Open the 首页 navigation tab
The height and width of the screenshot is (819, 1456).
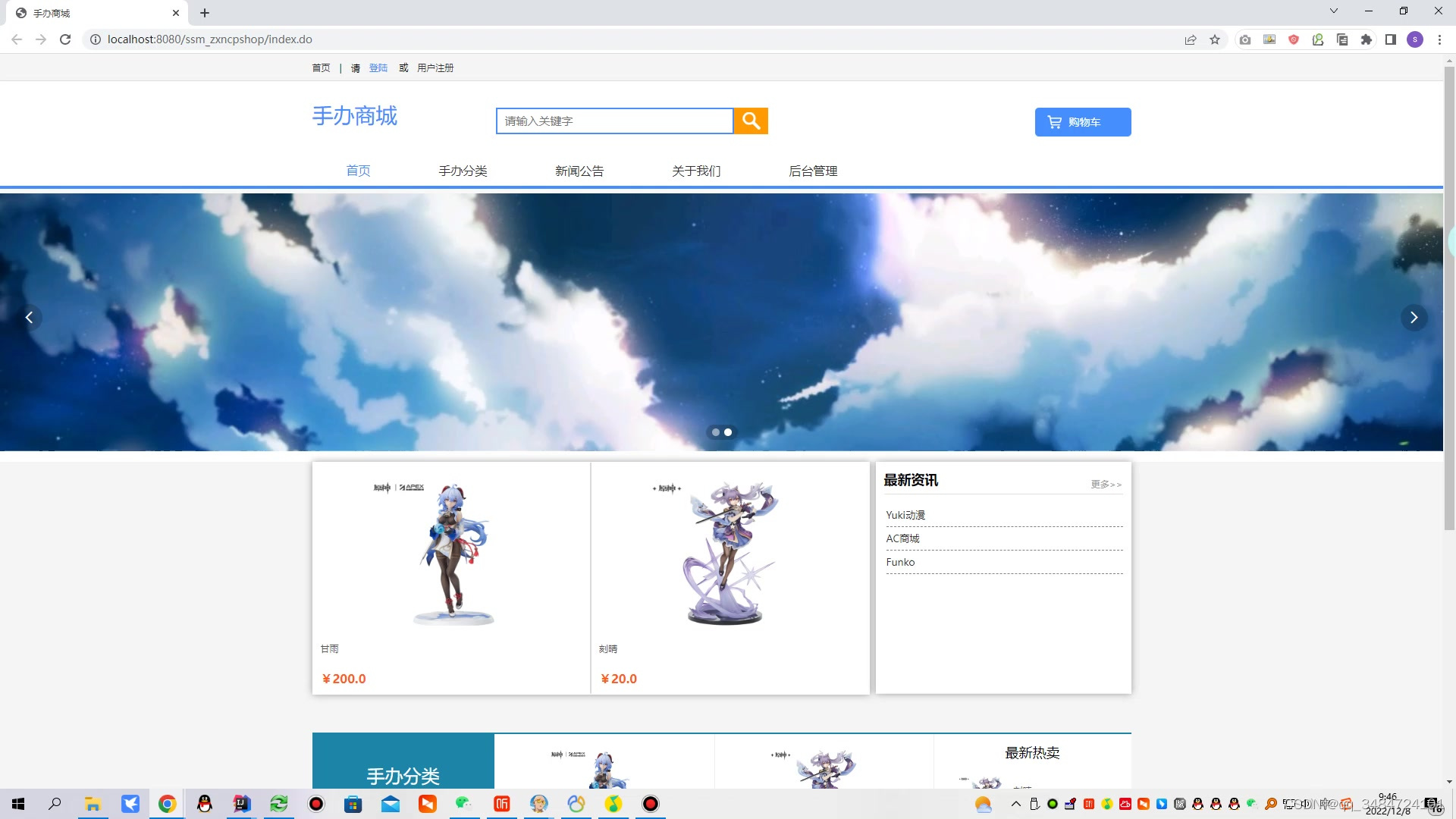click(359, 171)
